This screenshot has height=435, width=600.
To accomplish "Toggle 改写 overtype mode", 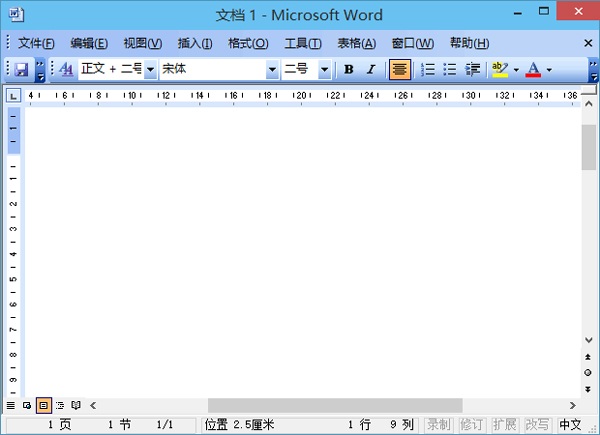I will [538, 425].
